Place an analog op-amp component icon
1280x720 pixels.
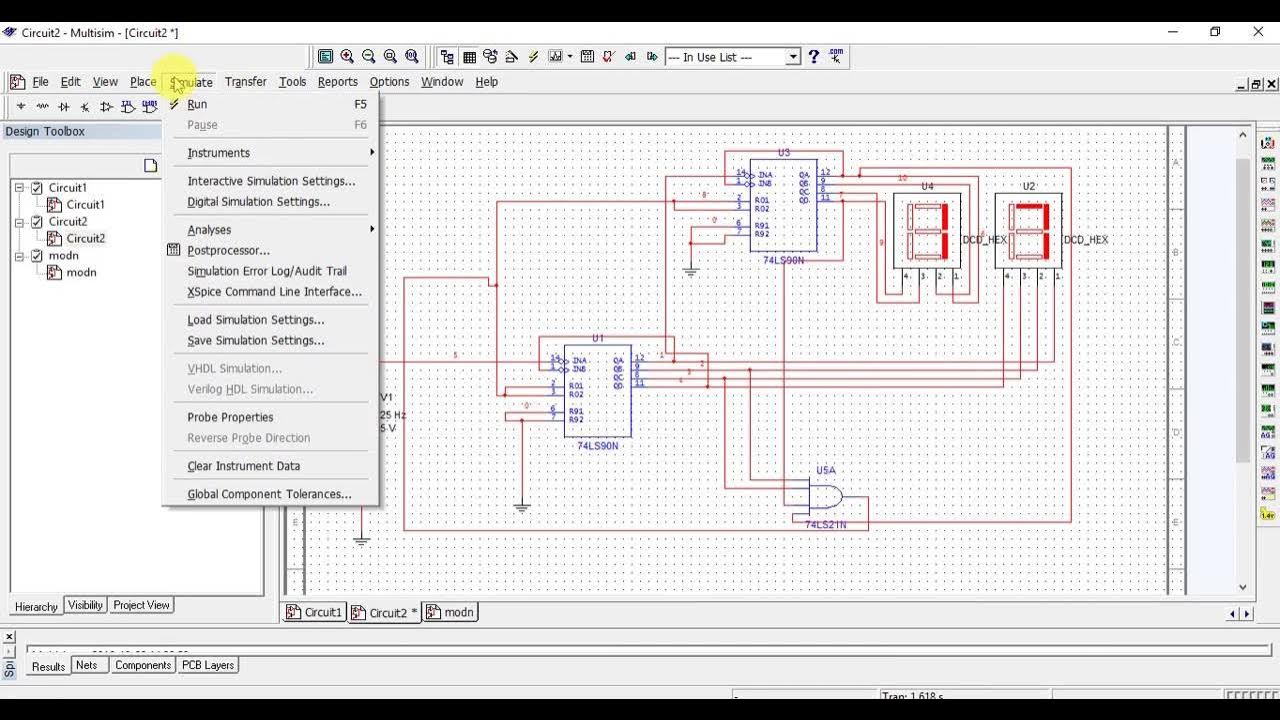(x=106, y=106)
